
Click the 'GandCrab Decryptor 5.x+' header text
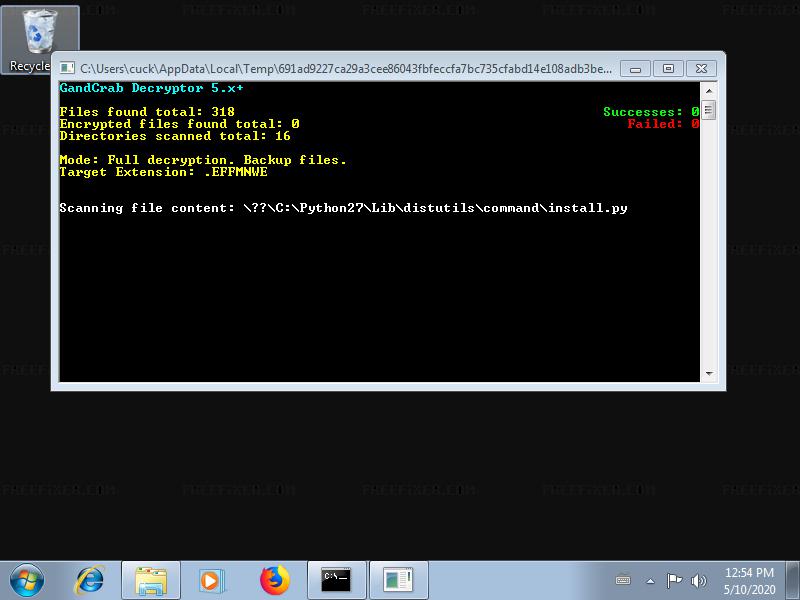152,88
